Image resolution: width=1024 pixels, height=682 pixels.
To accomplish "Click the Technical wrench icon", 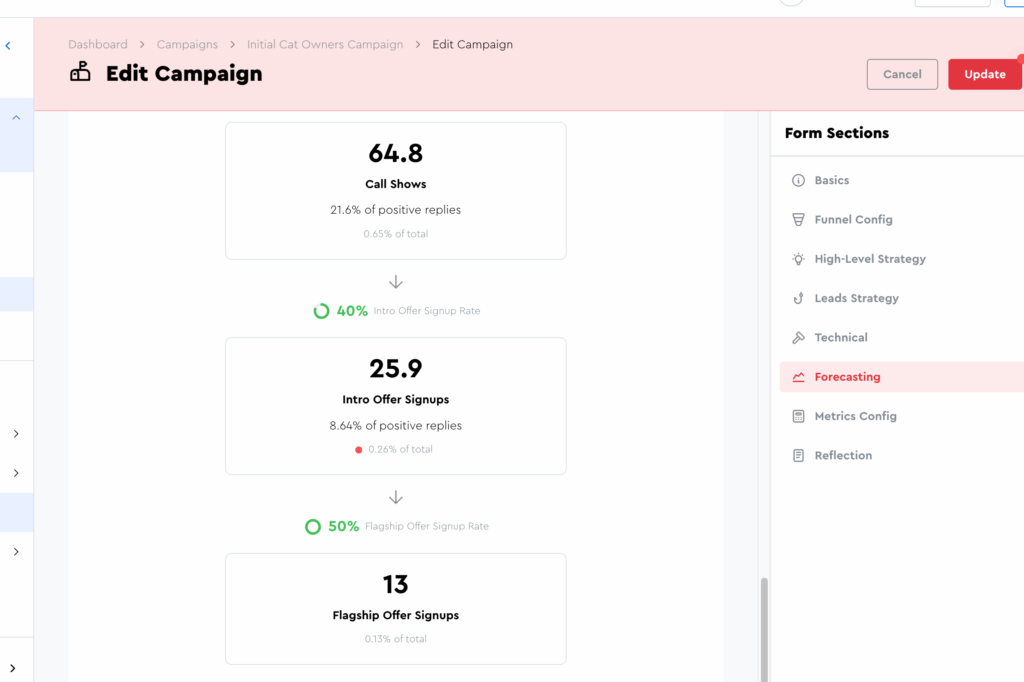I will (798, 338).
